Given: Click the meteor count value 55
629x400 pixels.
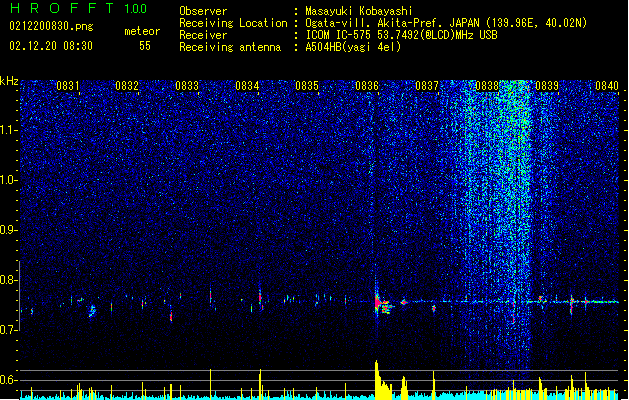Looking at the screenshot, I should point(145,46).
